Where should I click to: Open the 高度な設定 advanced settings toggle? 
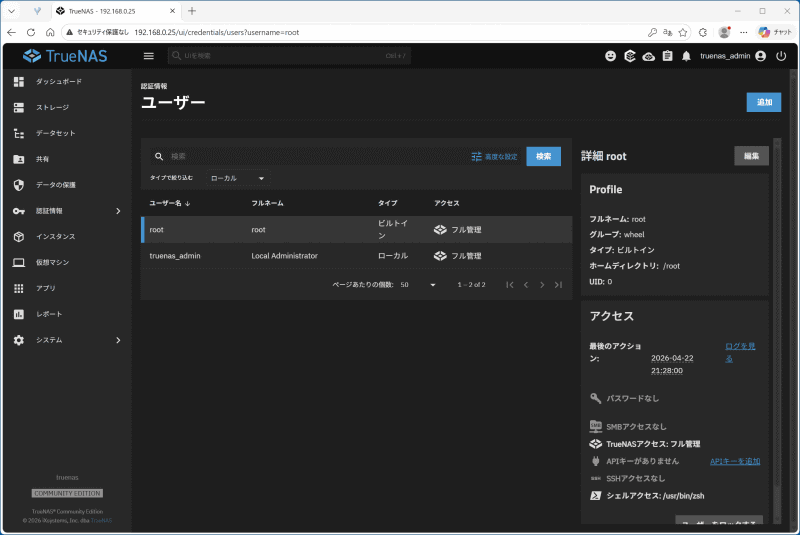(x=494, y=157)
